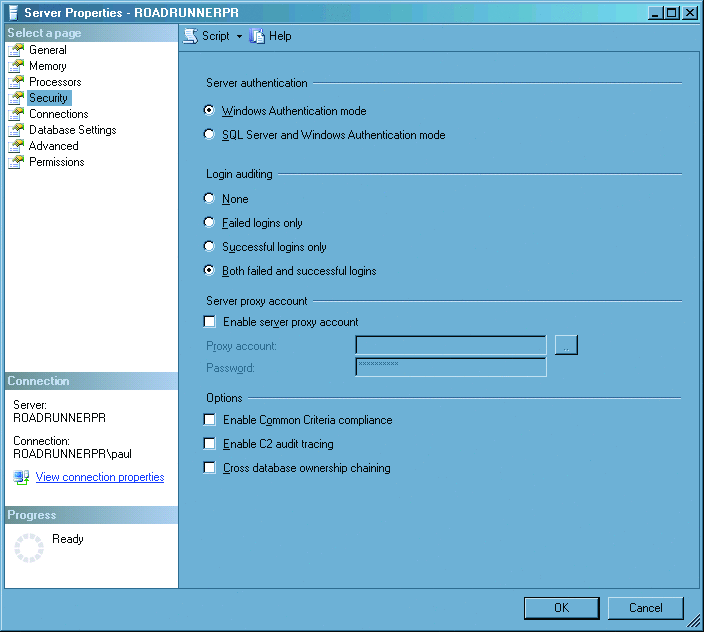Enable Common Criteria compliance
Viewport: 704px width, 632px height.
coord(209,419)
